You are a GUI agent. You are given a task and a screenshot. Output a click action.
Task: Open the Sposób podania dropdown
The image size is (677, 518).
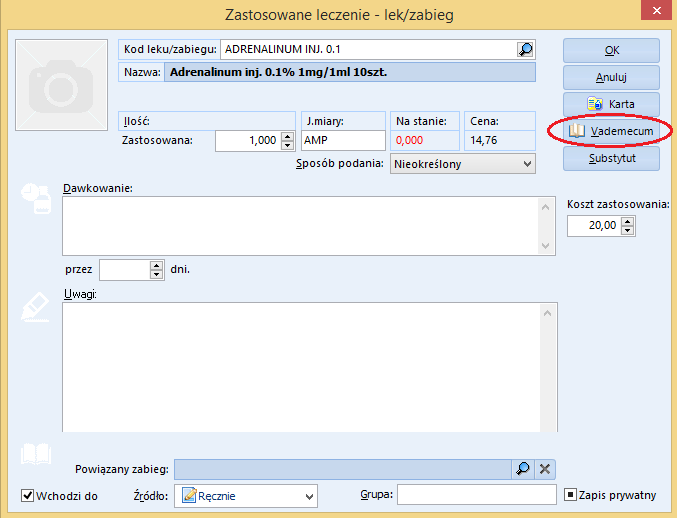pos(463,164)
